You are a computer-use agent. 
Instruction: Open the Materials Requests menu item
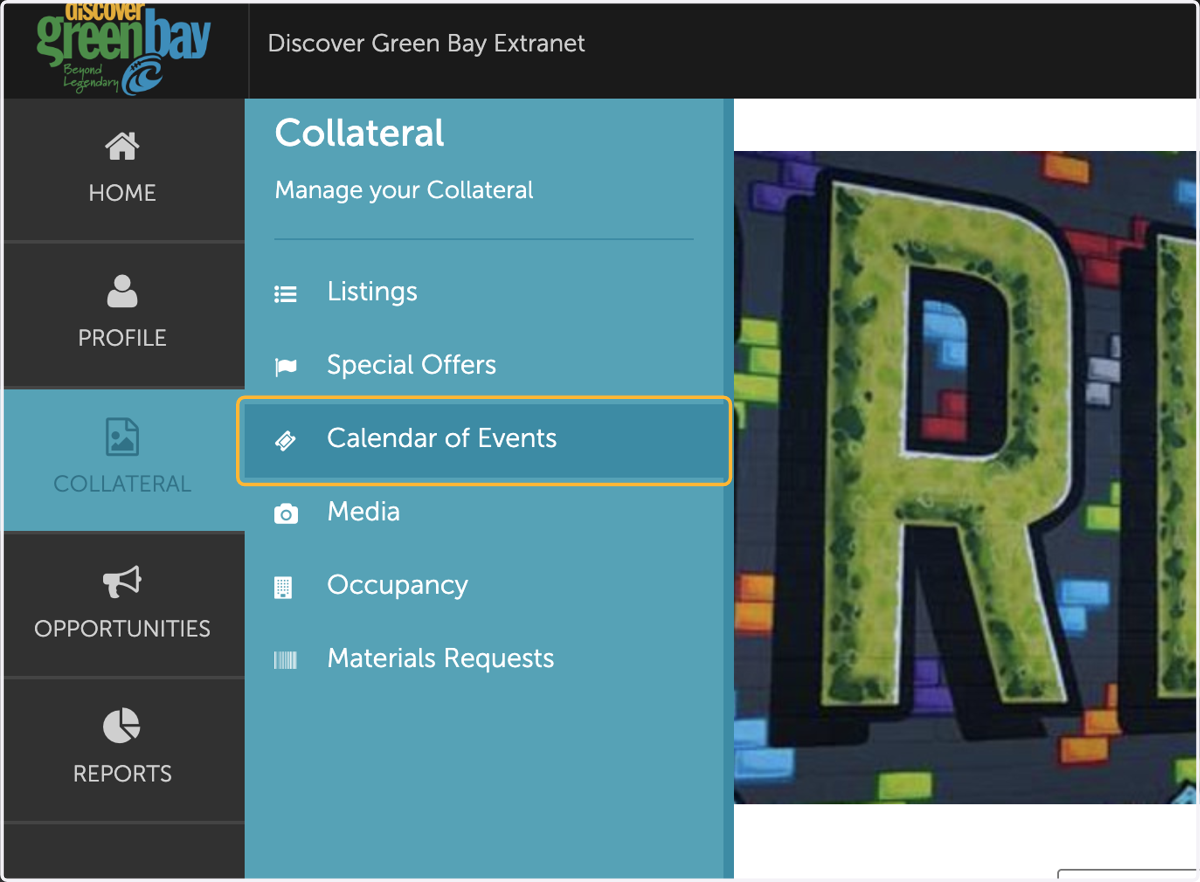click(440, 658)
